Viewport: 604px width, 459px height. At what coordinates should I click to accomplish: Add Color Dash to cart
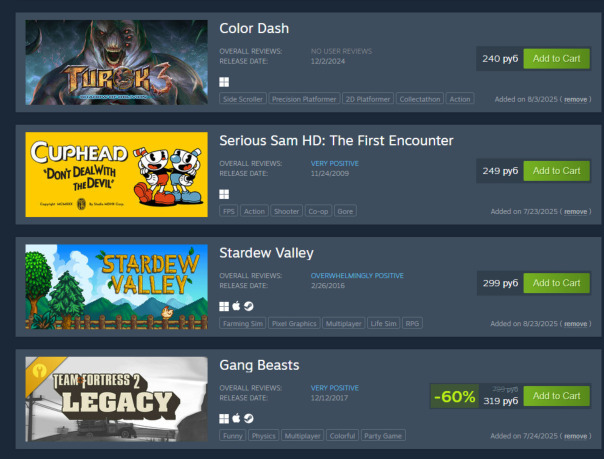(556, 59)
